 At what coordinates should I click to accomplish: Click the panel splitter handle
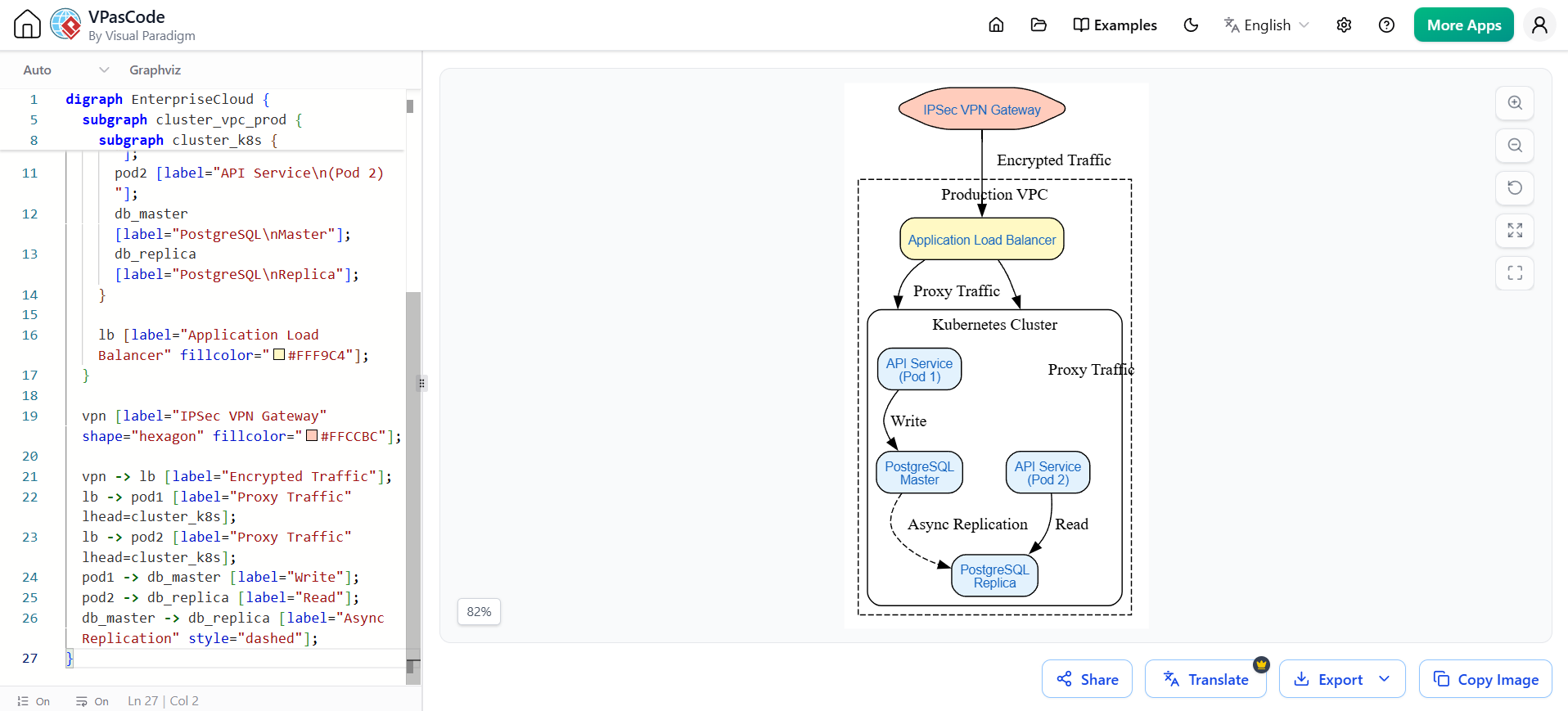pos(421,383)
